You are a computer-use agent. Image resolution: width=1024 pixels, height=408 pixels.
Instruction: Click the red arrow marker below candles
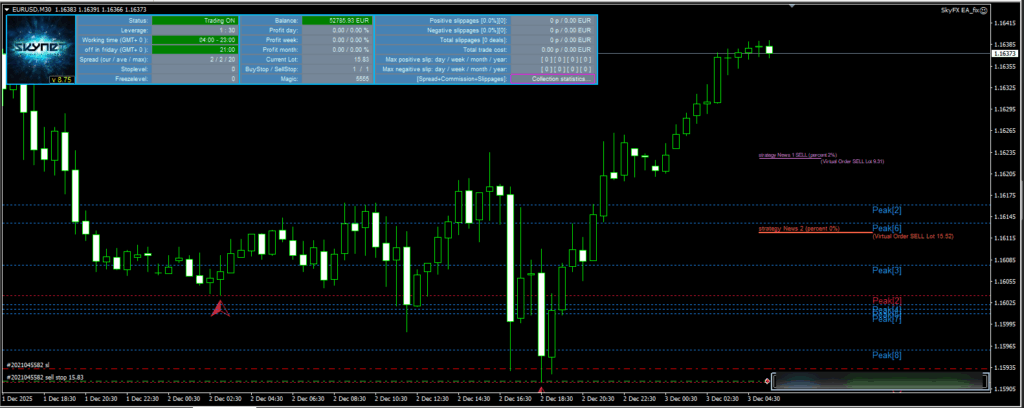coord(220,310)
